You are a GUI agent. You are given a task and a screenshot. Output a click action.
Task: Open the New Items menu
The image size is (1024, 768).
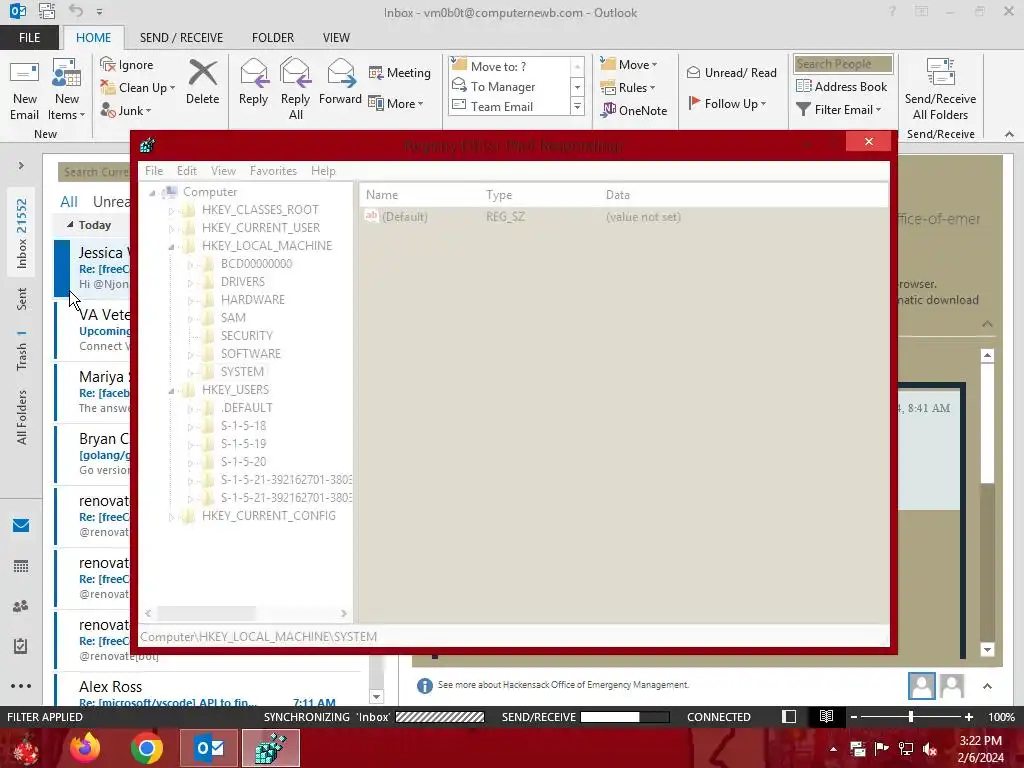pos(67,89)
